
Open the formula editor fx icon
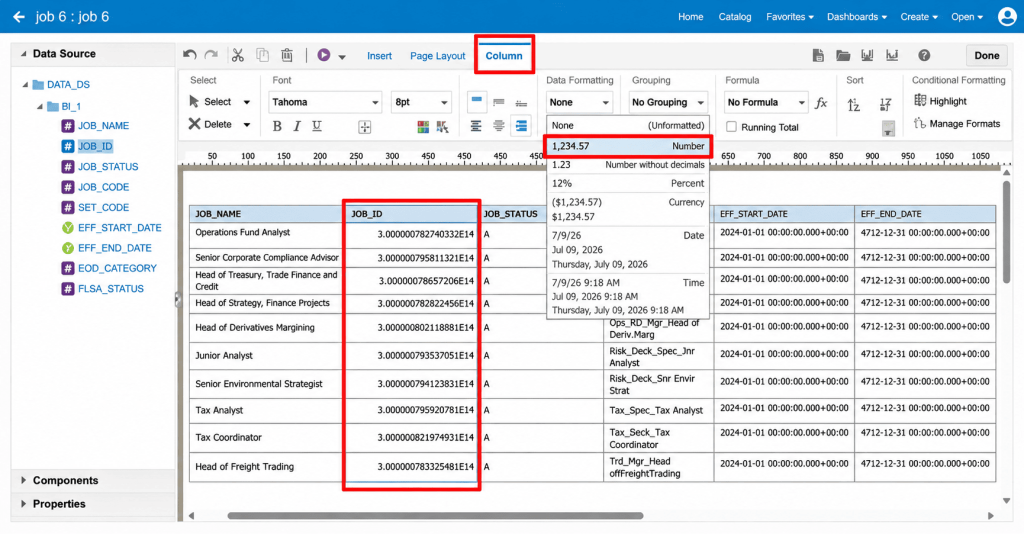pos(822,102)
